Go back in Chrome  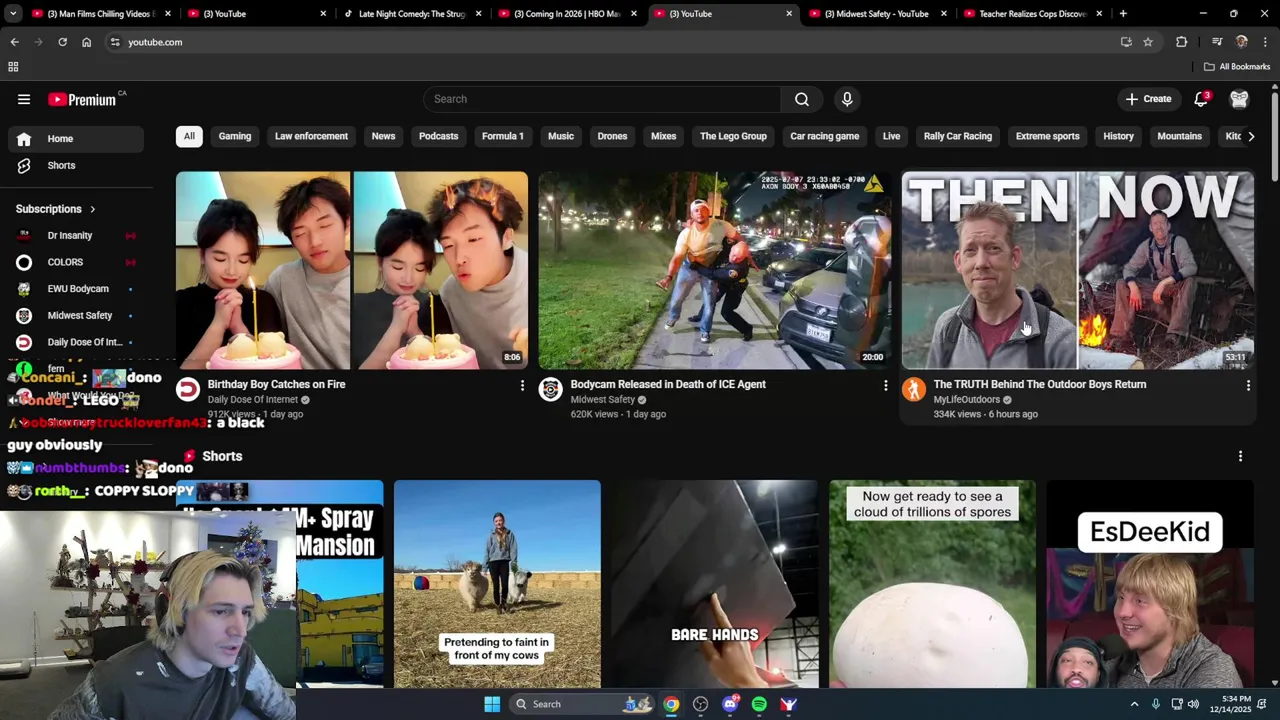14,42
